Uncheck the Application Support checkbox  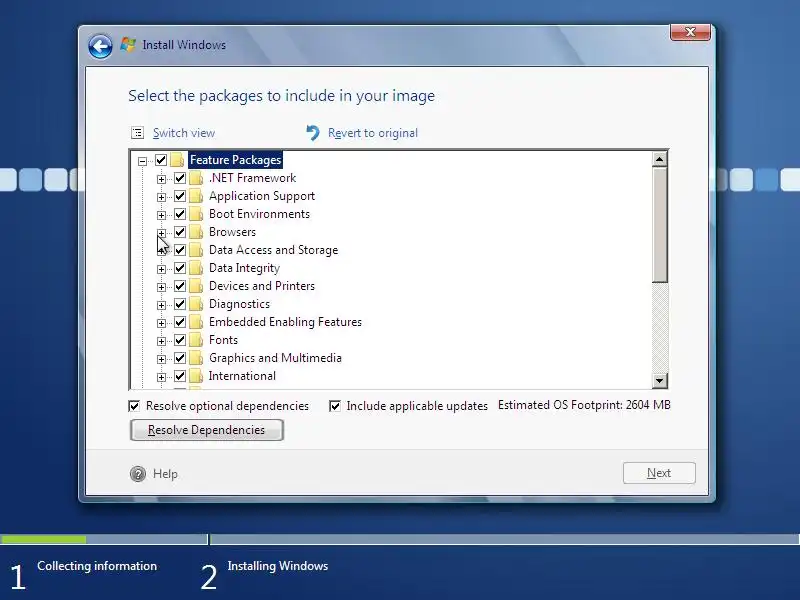pyautogui.click(x=180, y=196)
